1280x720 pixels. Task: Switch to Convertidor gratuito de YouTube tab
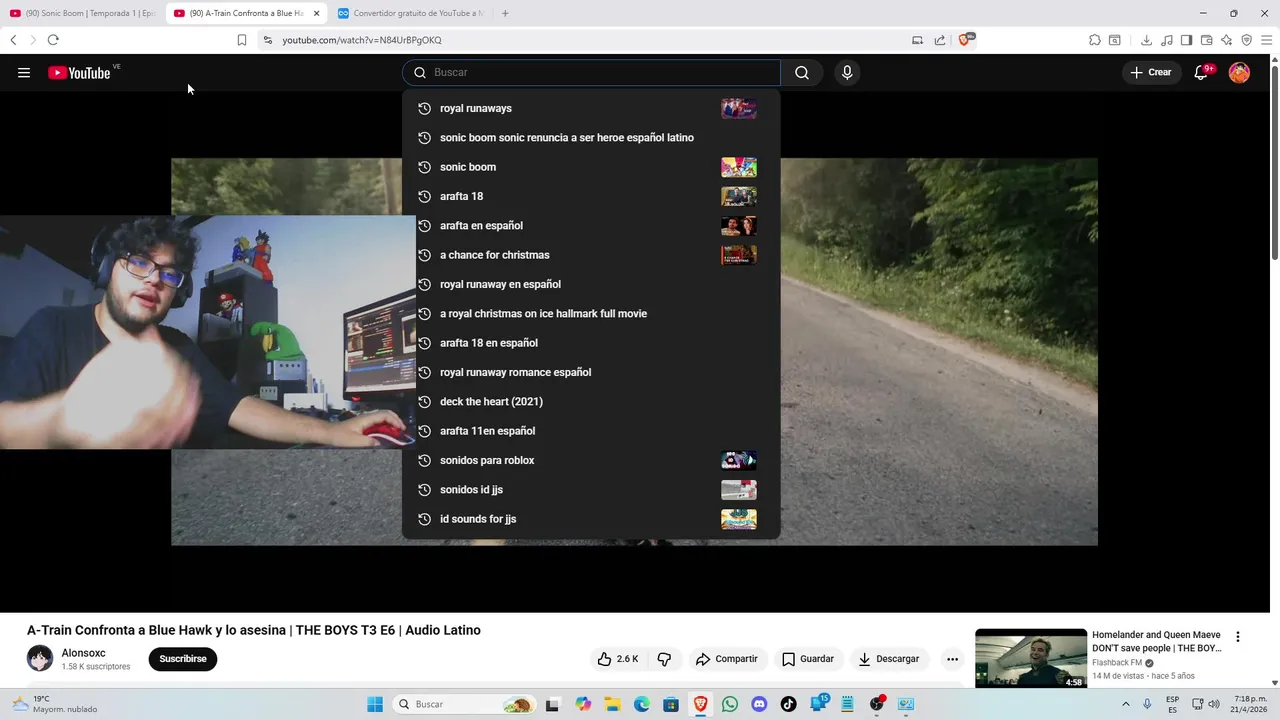410,13
